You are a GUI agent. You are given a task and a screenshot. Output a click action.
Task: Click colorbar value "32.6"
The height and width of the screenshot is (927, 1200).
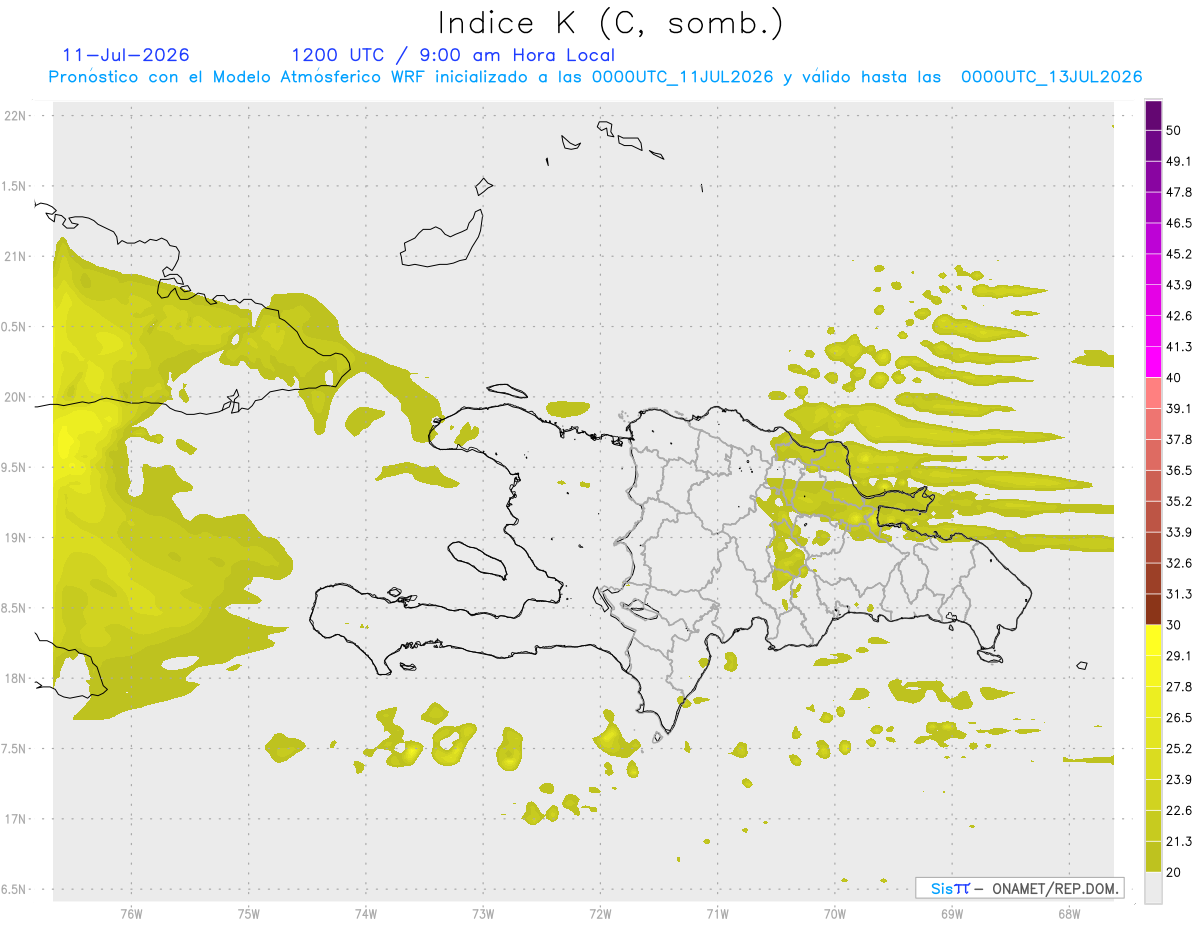click(x=1179, y=563)
